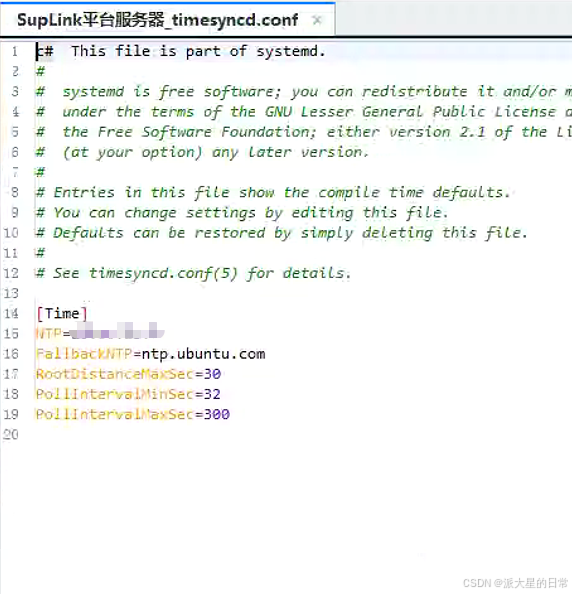
Task: Click the PollIntervalMaxSec value 300
Action: click(x=217, y=414)
